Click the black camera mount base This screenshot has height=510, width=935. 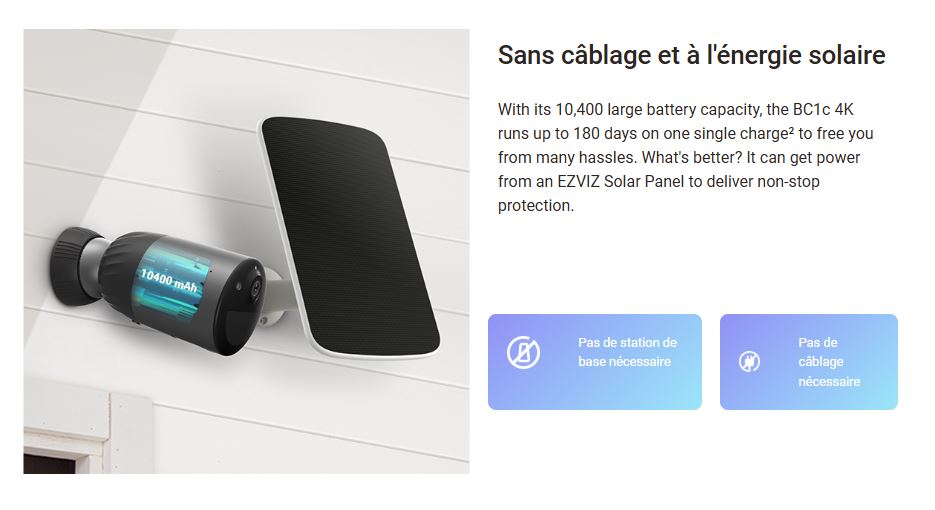tap(70, 265)
